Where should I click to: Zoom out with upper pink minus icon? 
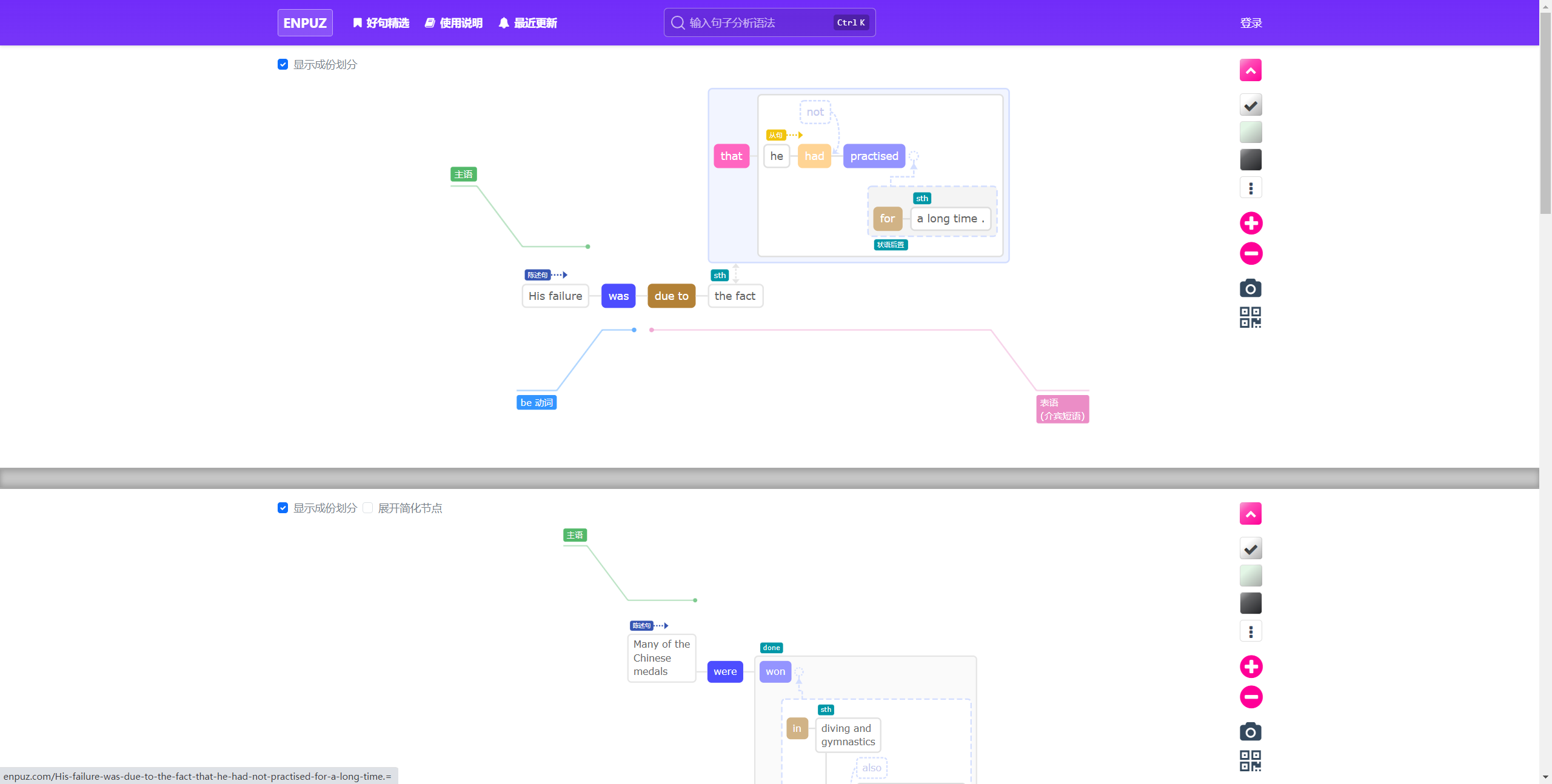point(1251,253)
